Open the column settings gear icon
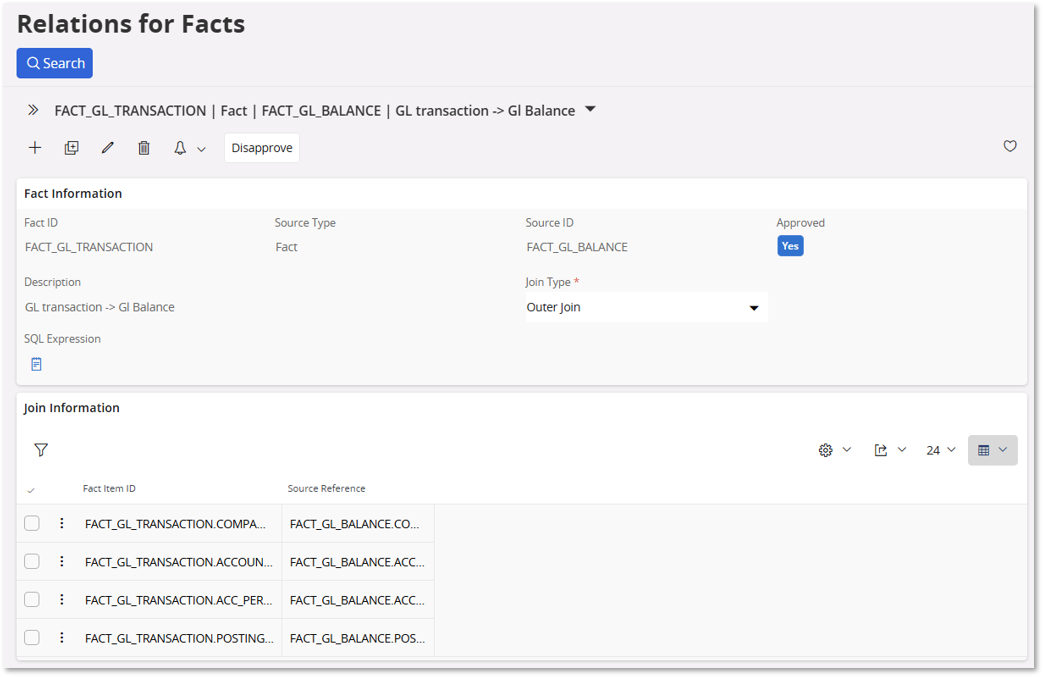This screenshot has width=1043, height=677. coord(825,450)
